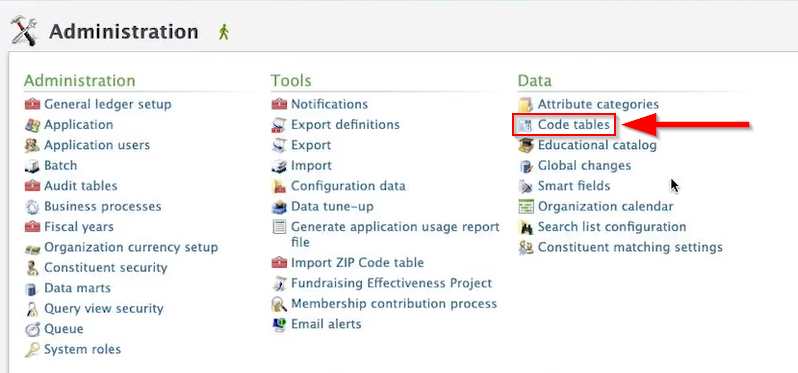The width and height of the screenshot is (798, 373).
Task: Open the Fundraising Effectiveness Project link
Action: point(391,283)
